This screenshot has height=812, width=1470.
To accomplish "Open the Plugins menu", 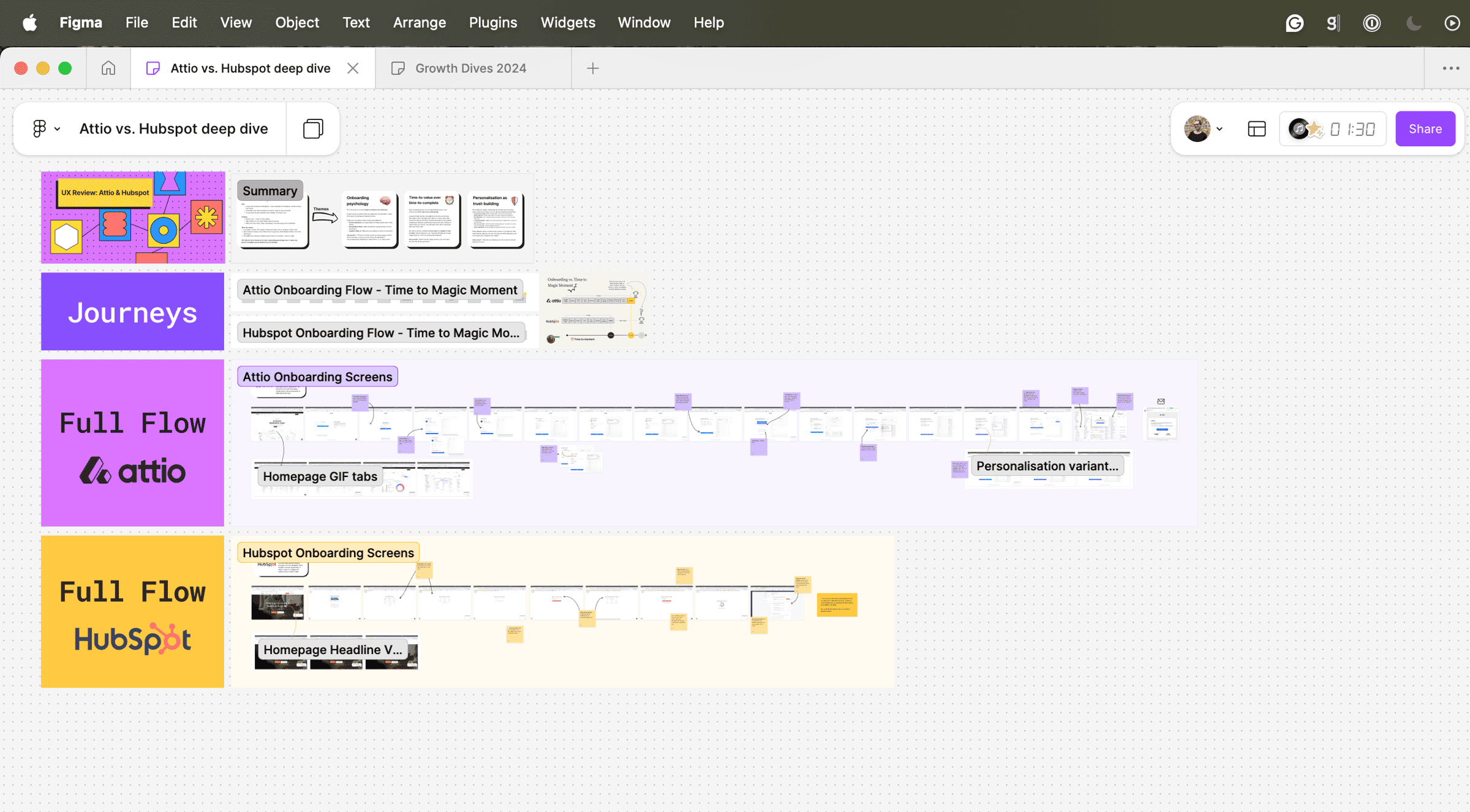I will [x=492, y=23].
